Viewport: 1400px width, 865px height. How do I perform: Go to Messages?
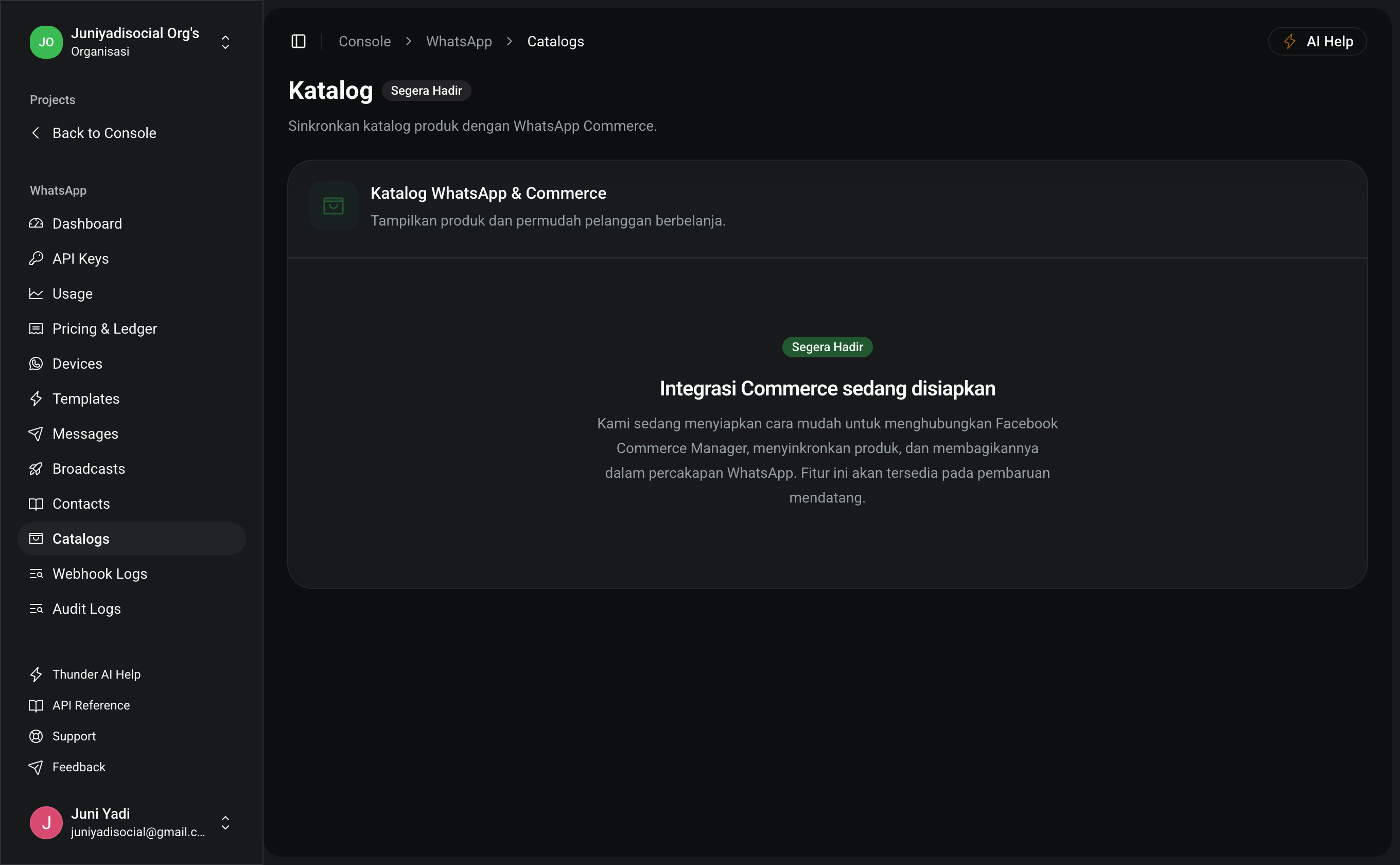click(132, 434)
